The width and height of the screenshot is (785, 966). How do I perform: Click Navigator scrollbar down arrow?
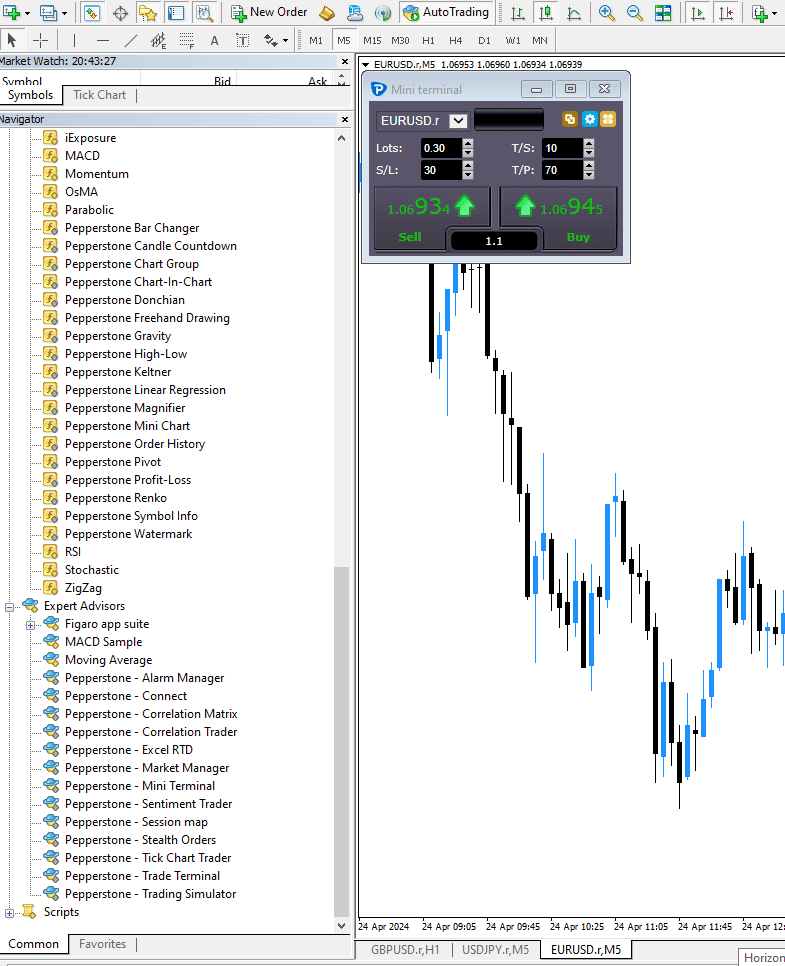point(341,925)
